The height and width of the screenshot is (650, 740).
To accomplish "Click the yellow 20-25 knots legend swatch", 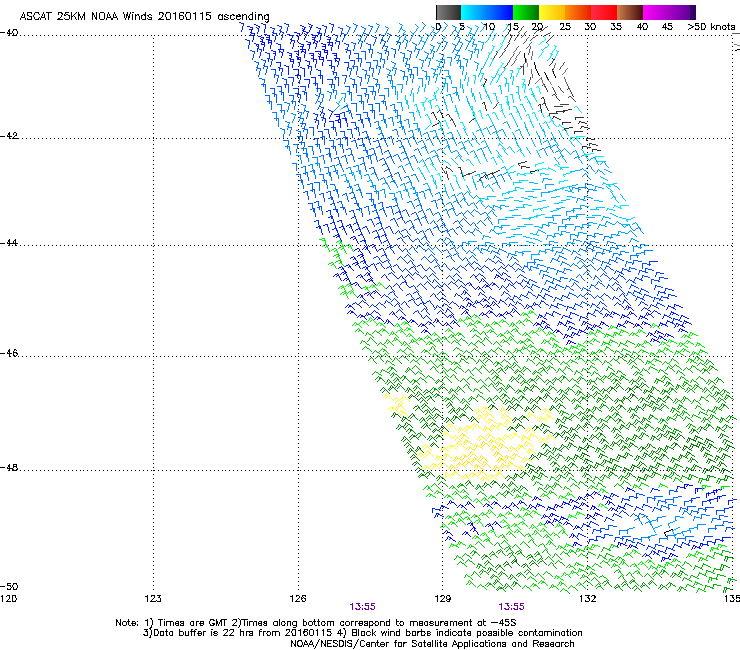I will coord(552,12).
